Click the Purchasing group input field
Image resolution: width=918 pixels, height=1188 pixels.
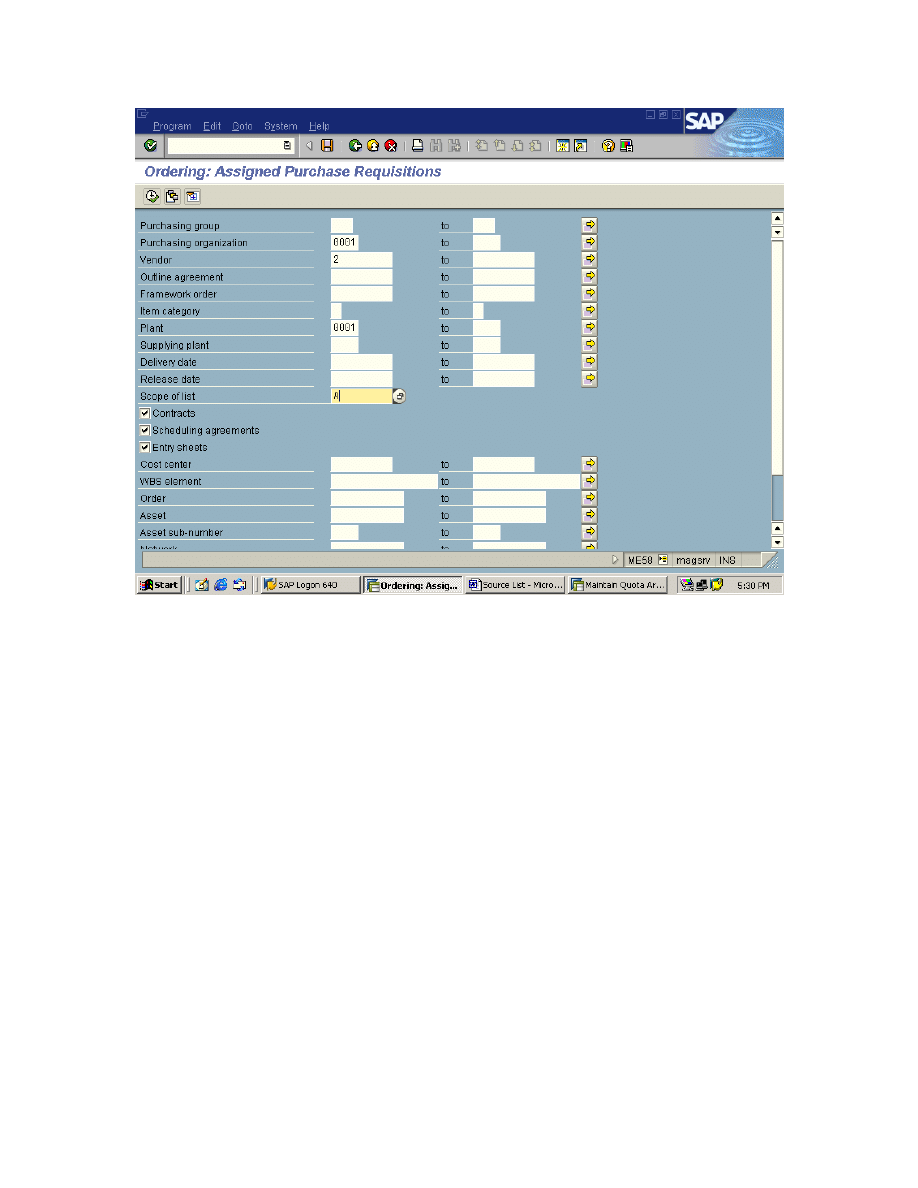(x=341, y=225)
